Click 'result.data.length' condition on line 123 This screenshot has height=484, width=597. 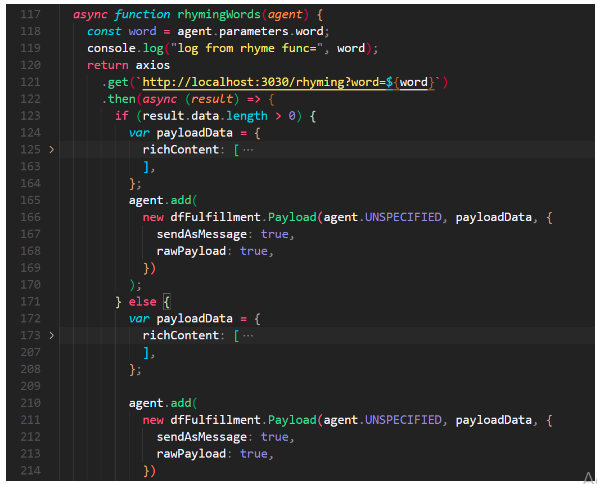[205, 116]
